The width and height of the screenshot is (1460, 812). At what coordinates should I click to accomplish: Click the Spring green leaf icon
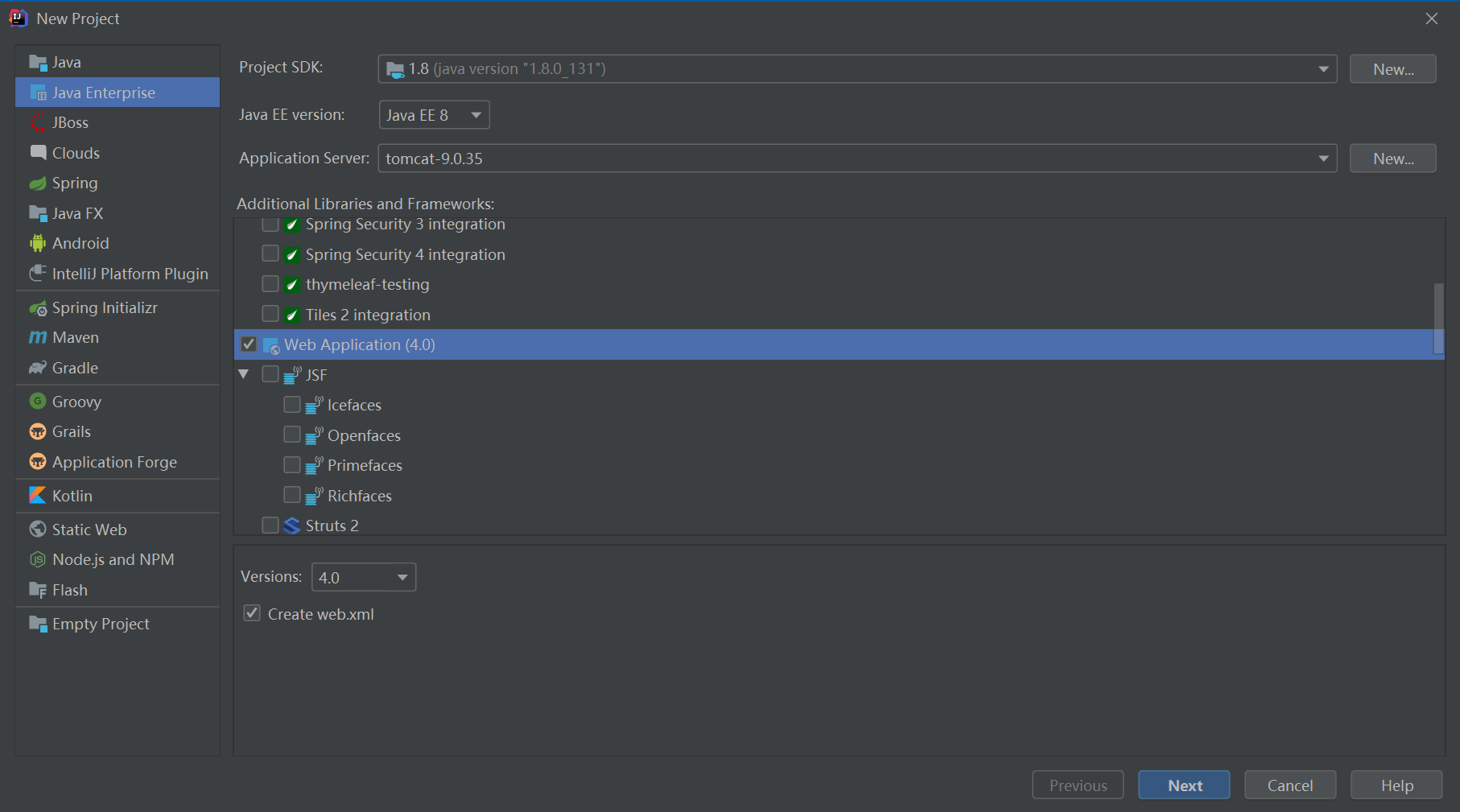click(38, 183)
